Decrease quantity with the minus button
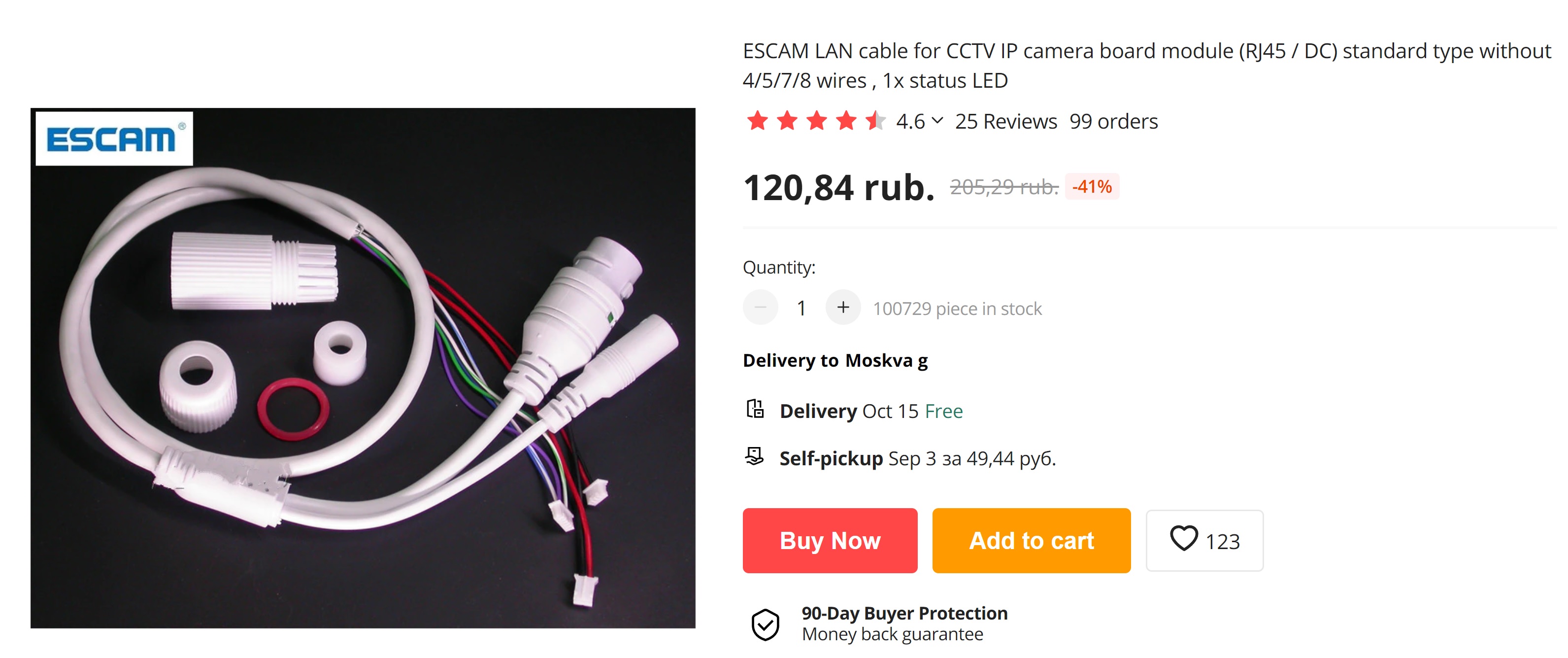The width and height of the screenshot is (1568, 658). coord(760,307)
